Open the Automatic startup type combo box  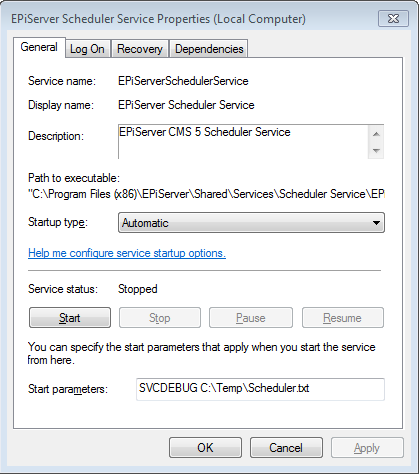pos(251,223)
